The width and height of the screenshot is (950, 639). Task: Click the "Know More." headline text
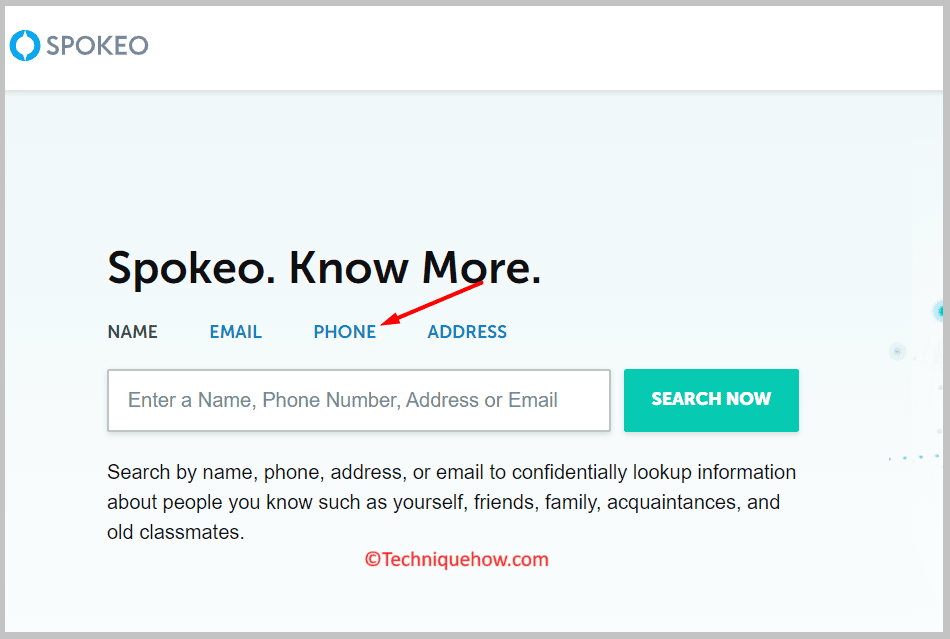coord(415,267)
